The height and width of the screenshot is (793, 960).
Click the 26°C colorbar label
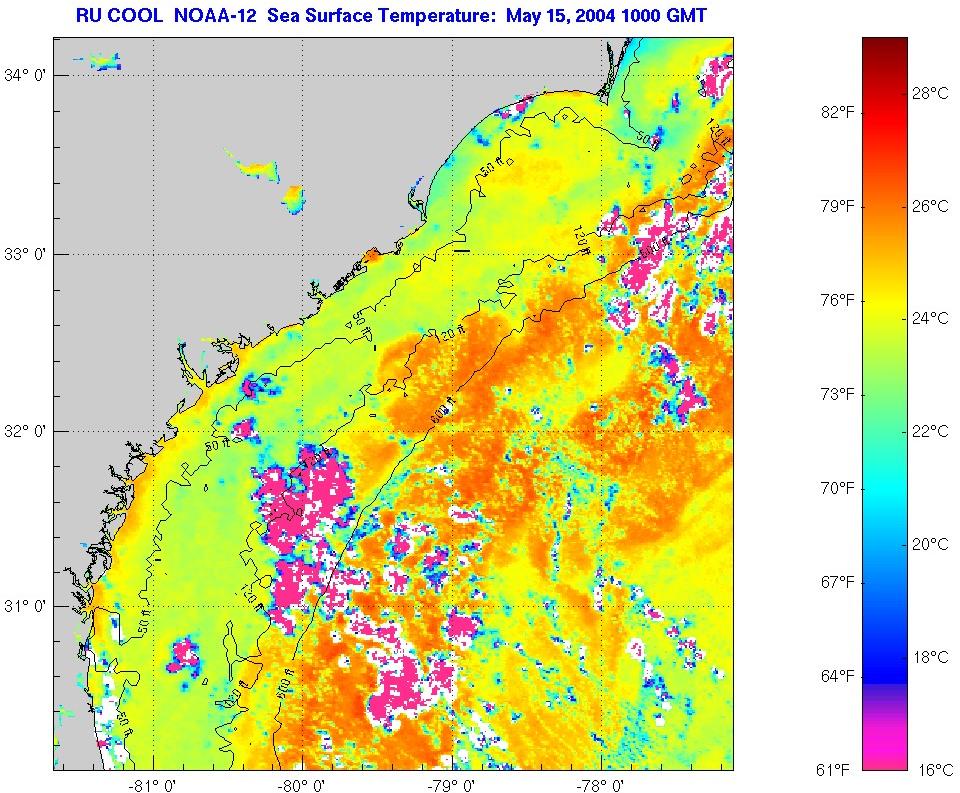pos(930,206)
